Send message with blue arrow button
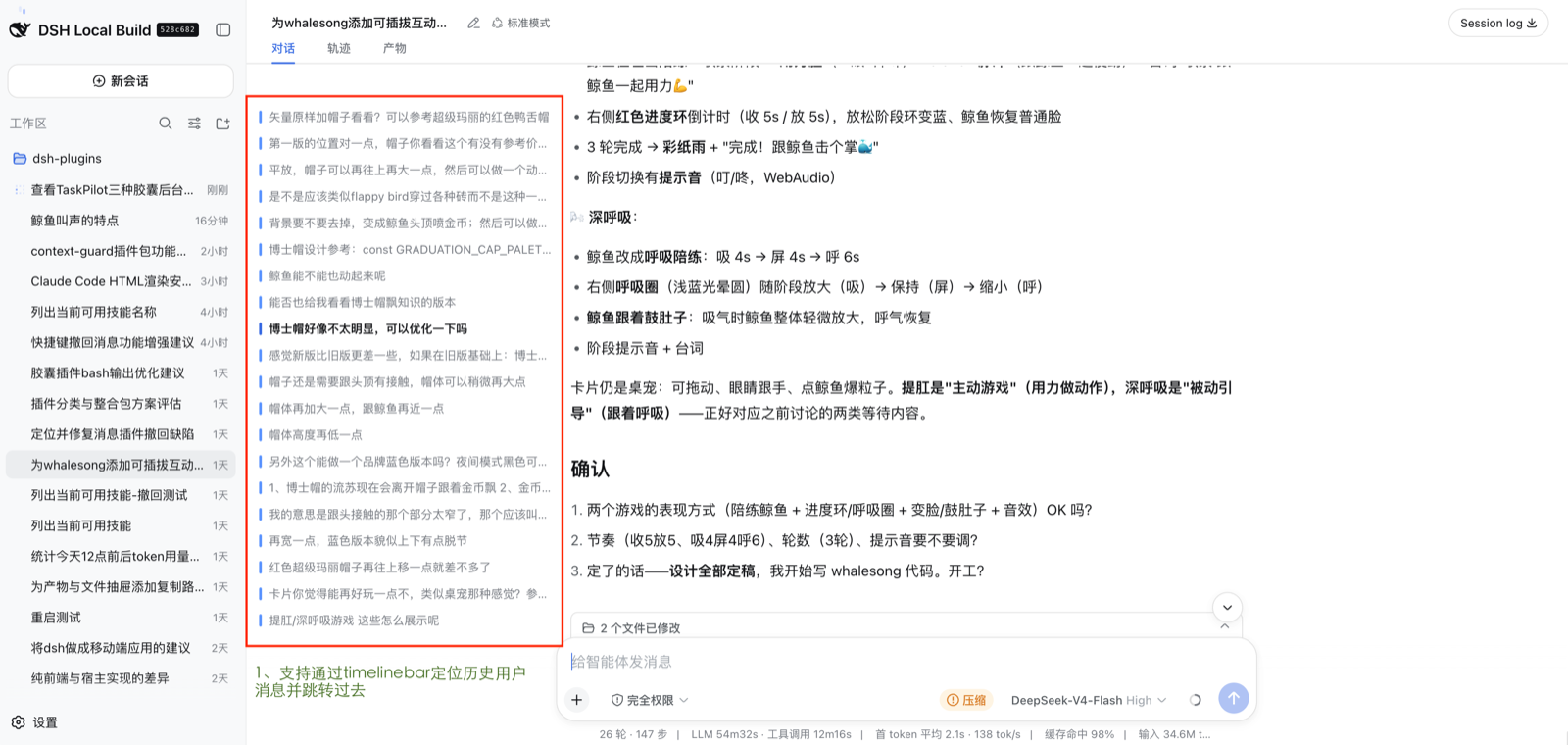The width and height of the screenshot is (1568, 745). coord(1234,698)
